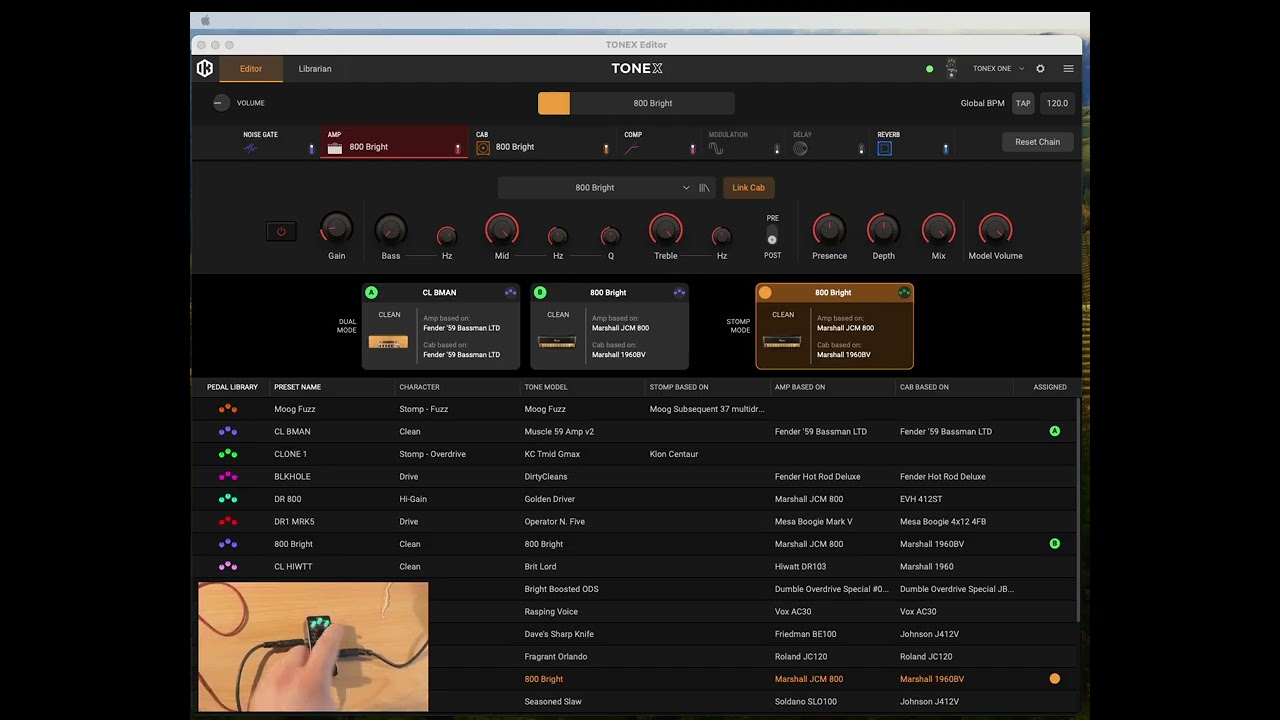Select the Reverb block square icon
Viewport: 1280px width, 720px height.
(x=884, y=148)
